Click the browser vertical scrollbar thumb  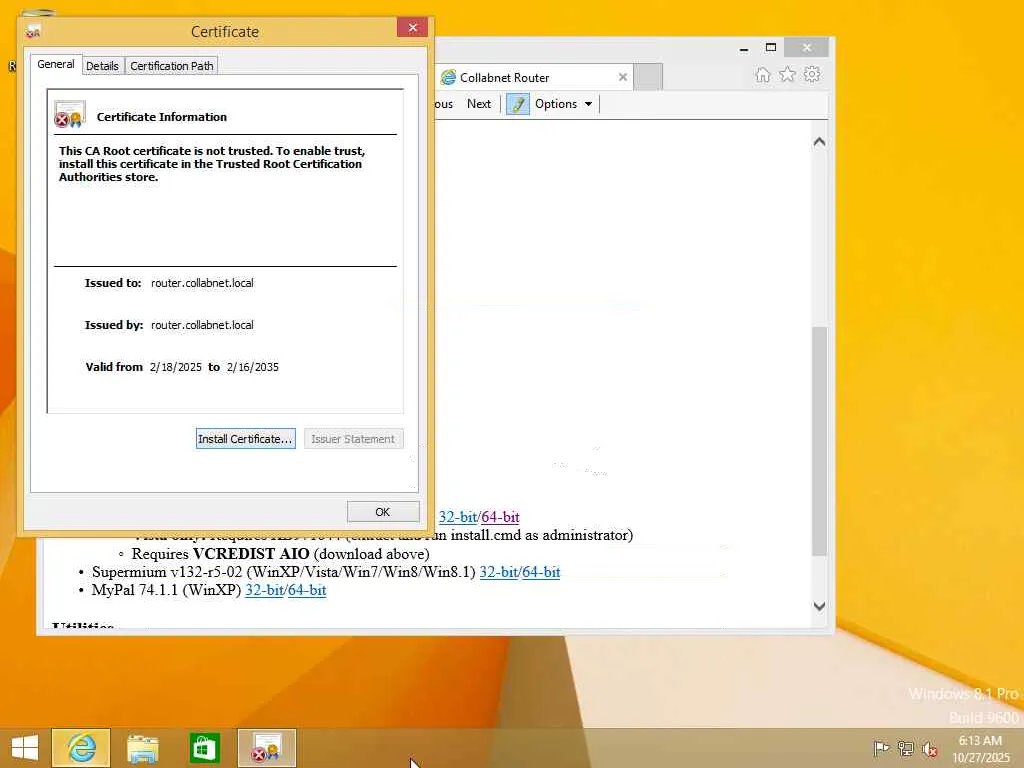(819, 441)
